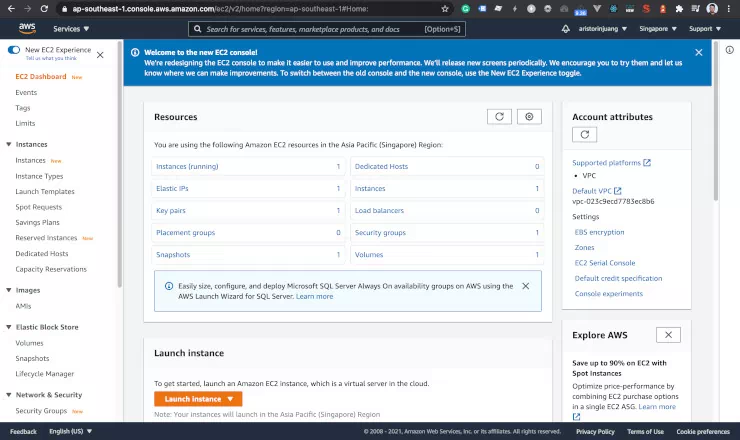
Task: Dismiss the SQL Server Launch Wizard notice
Action: [525, 286]
